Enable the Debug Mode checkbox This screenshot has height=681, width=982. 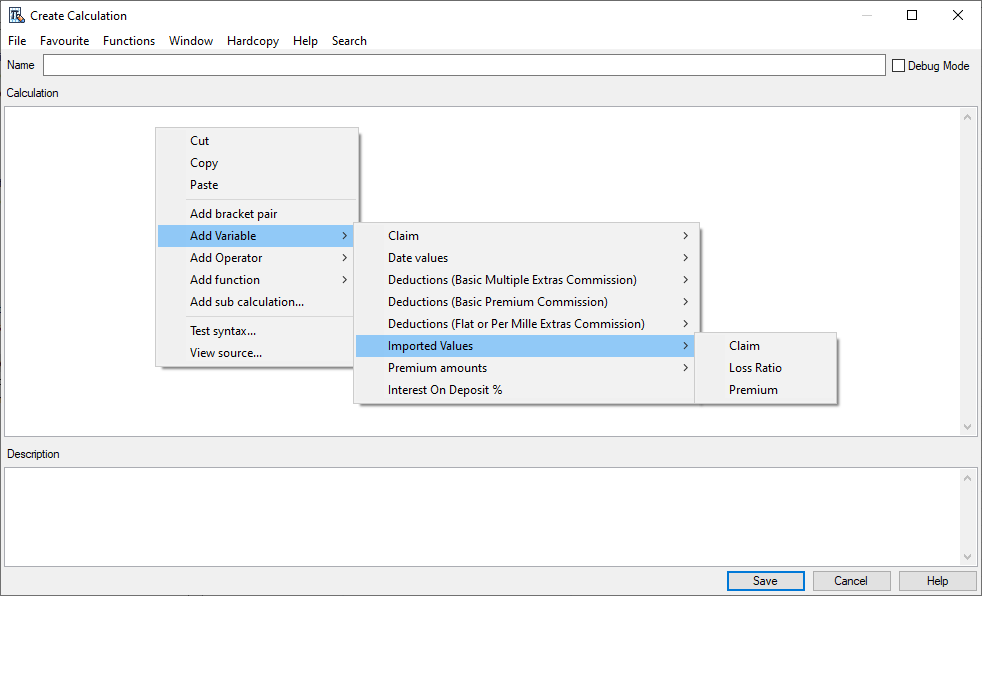coord(898,66)
